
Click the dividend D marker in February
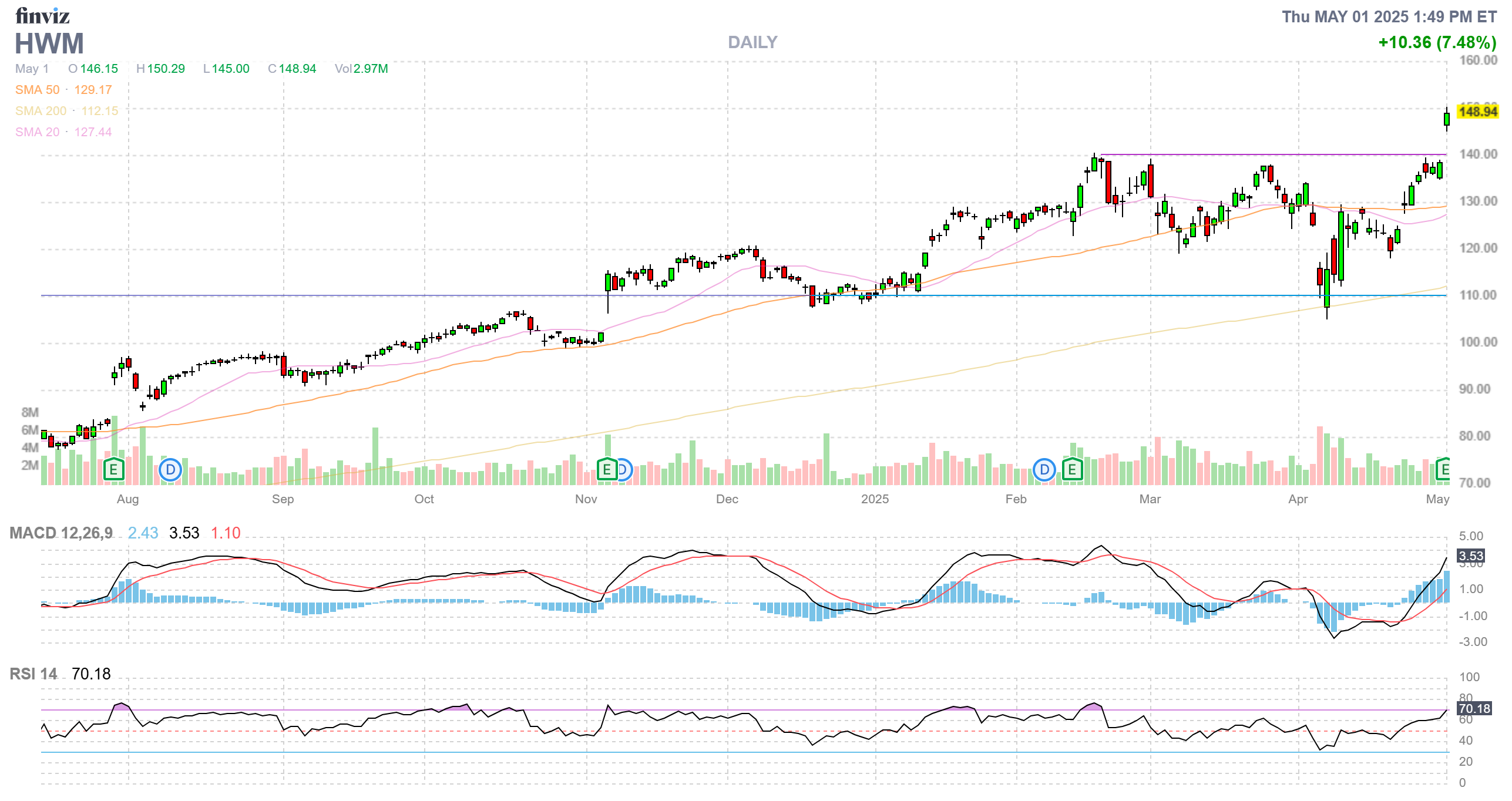pyautogui.click(x=1044, y=470)
